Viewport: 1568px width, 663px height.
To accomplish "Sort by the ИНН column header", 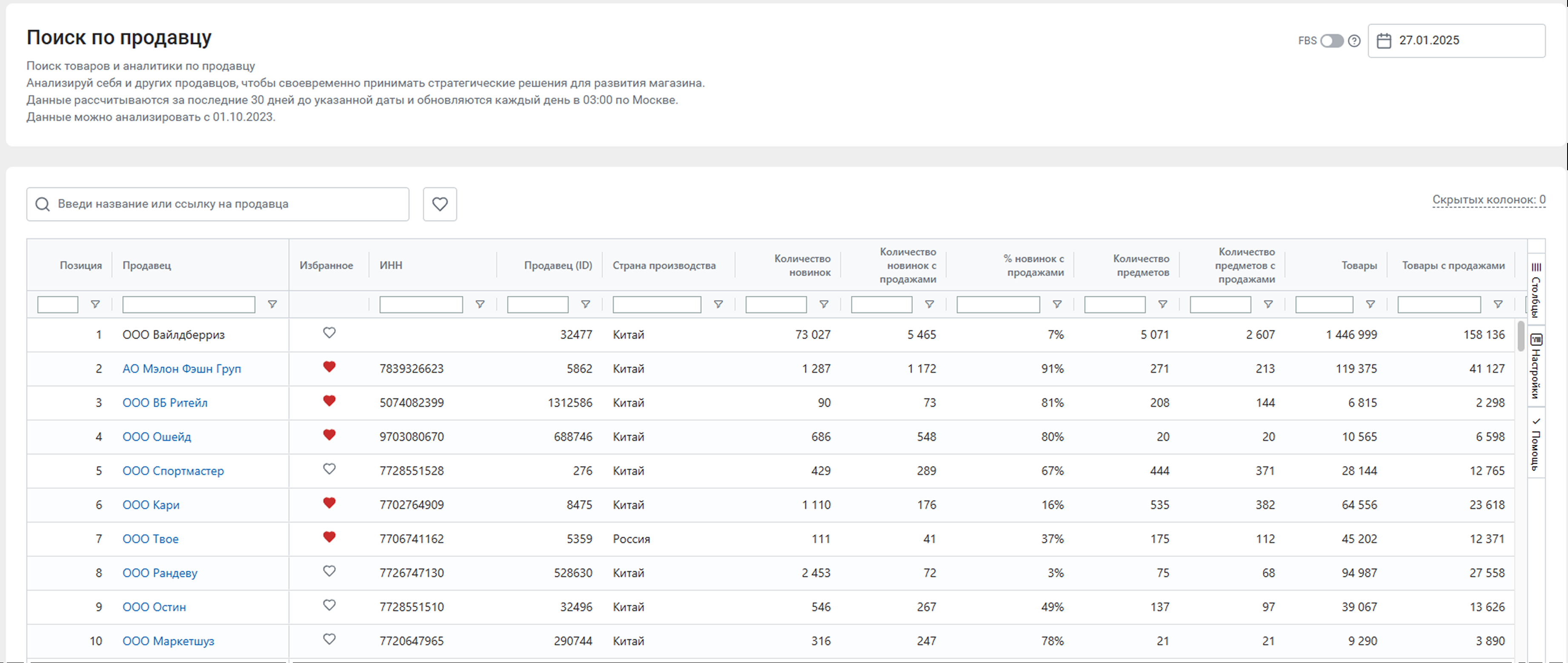I will (391, 266).
